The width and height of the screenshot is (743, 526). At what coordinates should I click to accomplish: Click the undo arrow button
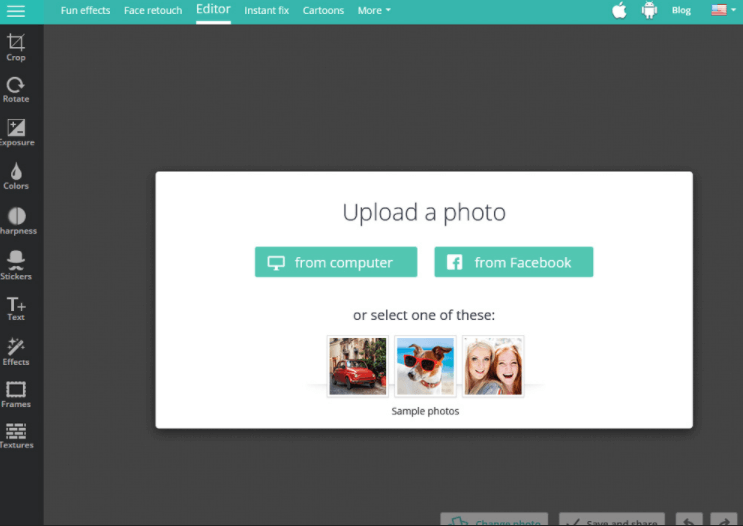(689, 519)
